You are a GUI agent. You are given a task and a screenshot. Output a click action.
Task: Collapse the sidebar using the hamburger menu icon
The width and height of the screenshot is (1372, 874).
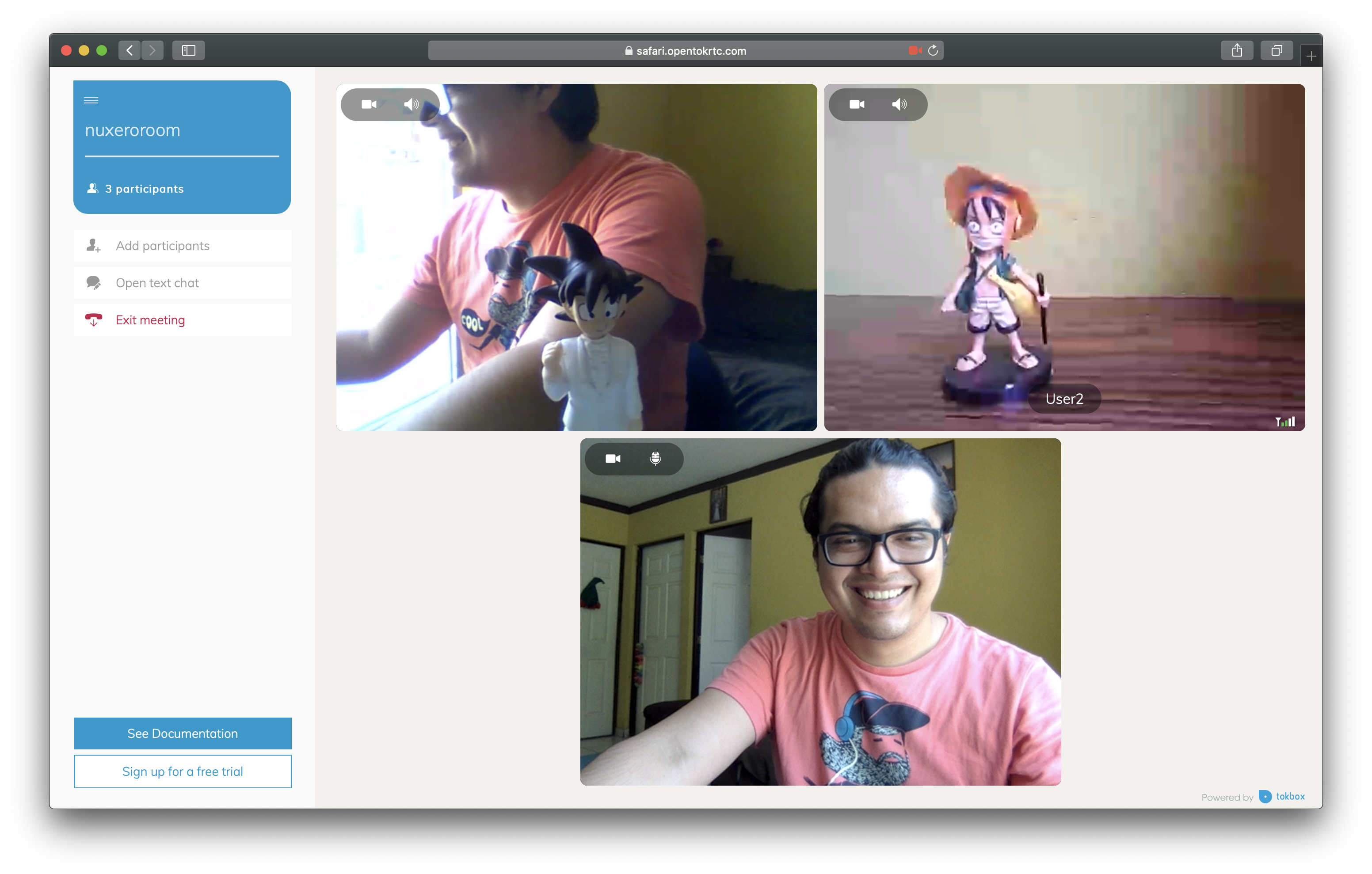91,100
